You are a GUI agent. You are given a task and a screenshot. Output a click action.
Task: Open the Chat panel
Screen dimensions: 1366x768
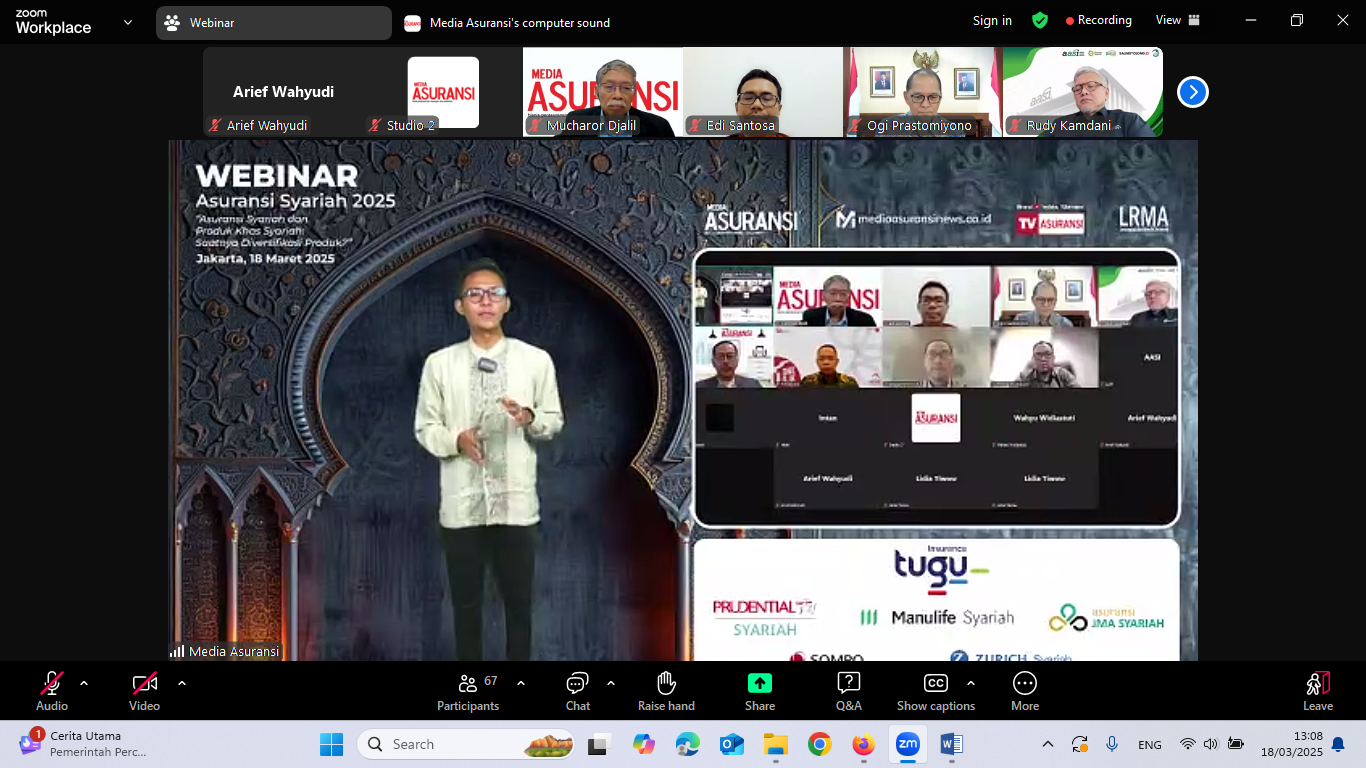click(x=578, y=691)
